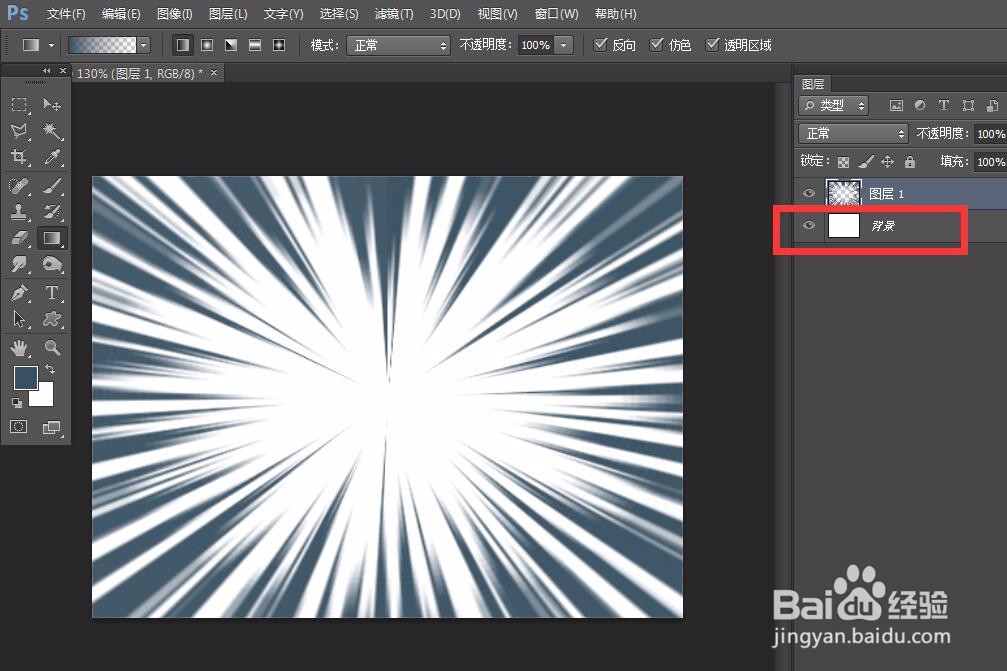Click the background color swatch
This screenshot has height=671, width=1007.
tap(44, 397)
